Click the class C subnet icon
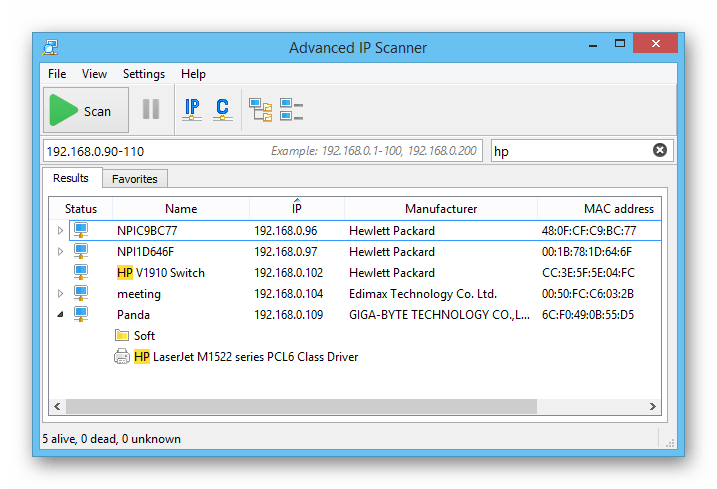The width and height of the screenshot is (717, 489). point(223,109)
